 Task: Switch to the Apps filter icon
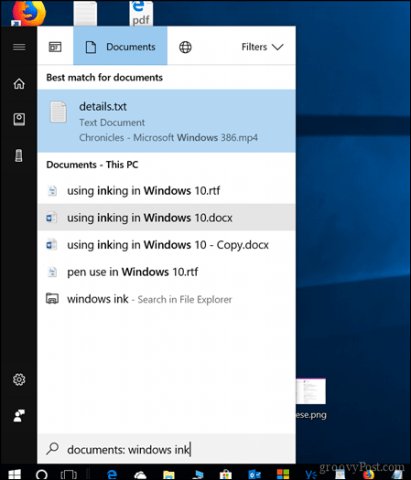tap(55, 47)
